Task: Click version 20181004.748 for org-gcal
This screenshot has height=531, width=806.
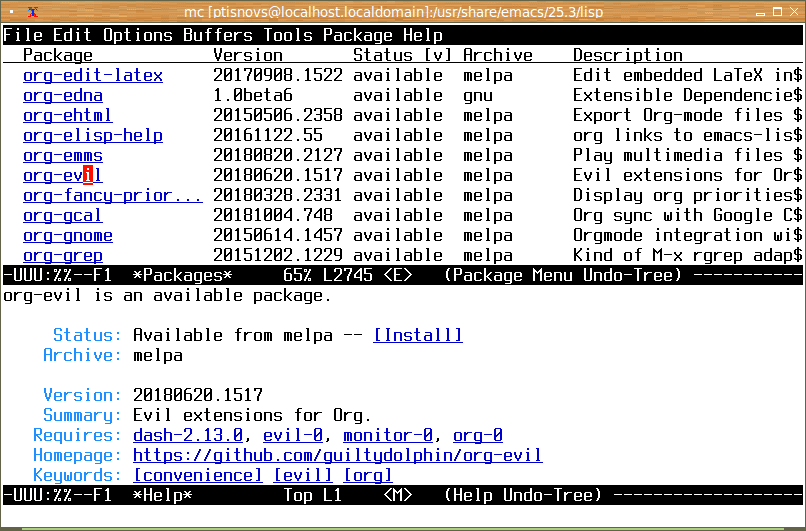Action: pos(273,215)
